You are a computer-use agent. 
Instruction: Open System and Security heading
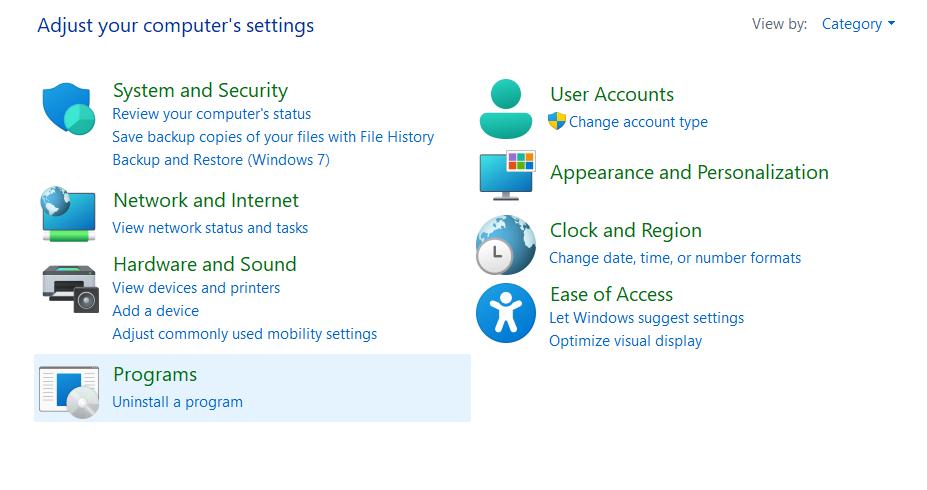(200, 90)
